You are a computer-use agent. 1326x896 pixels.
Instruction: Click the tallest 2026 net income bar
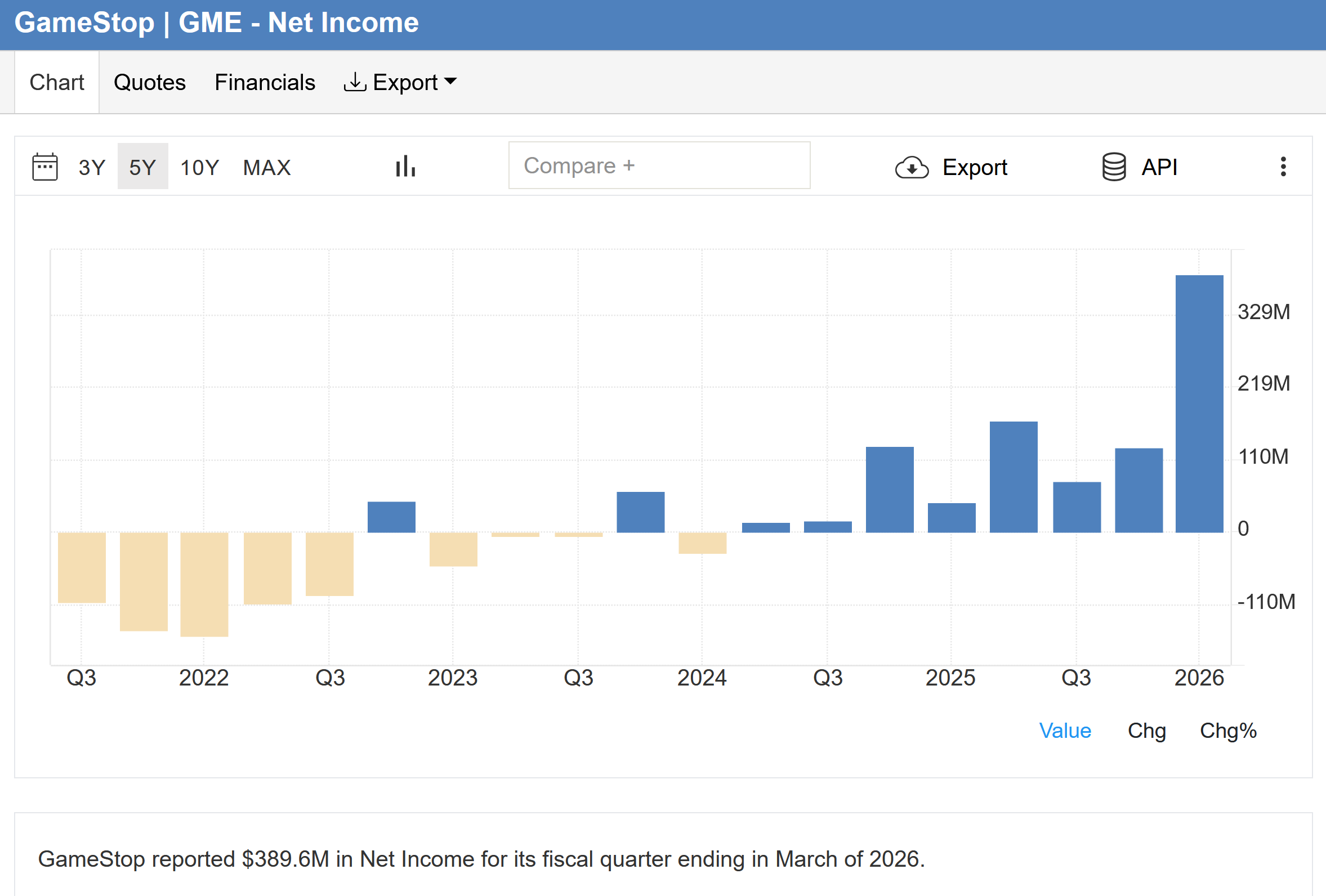click(1199, 404)
